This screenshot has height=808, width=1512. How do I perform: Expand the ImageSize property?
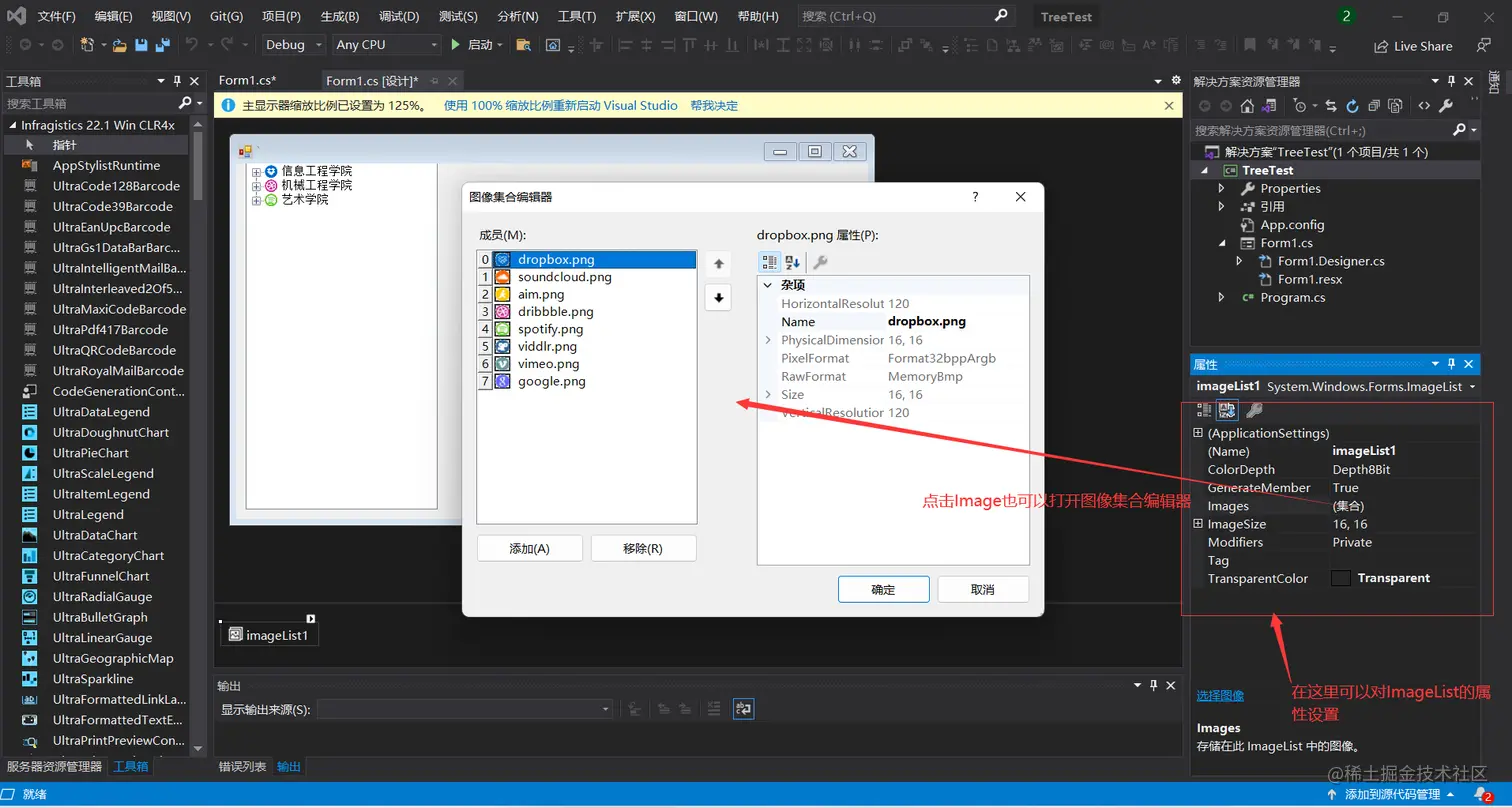pos(1198,524)
